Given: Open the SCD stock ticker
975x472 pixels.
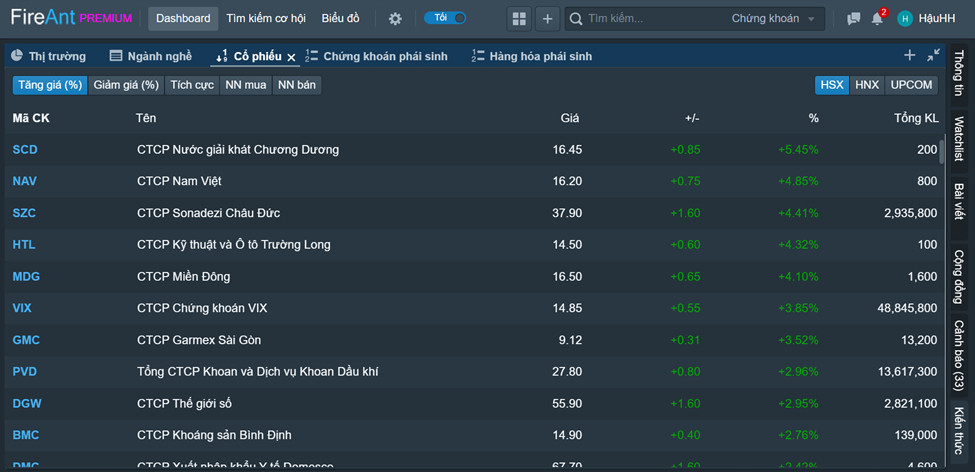Looking at the screenshot, I should click(x=25, y=150).
